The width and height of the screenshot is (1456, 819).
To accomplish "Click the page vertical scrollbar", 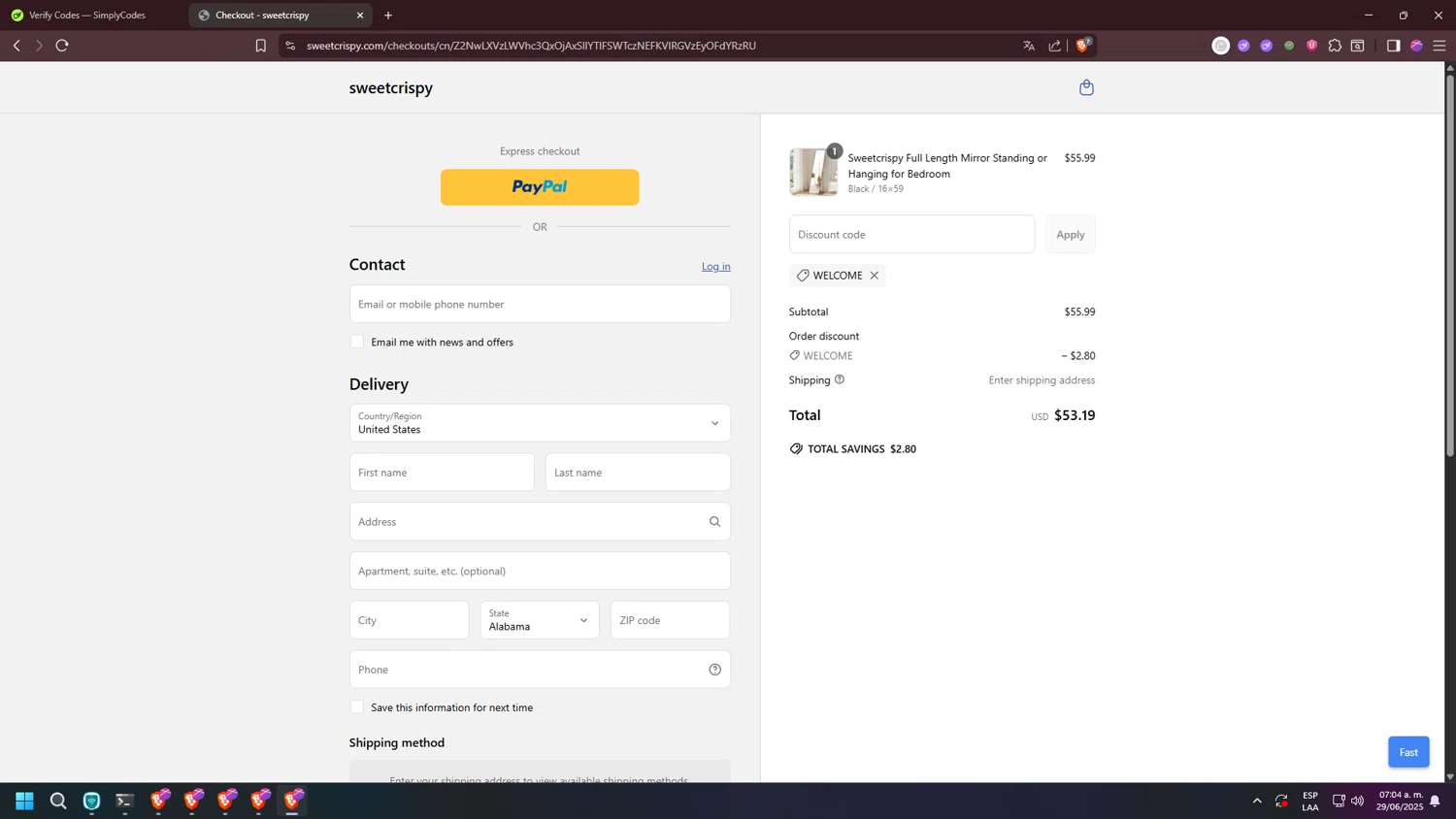I will [1450, 265].
